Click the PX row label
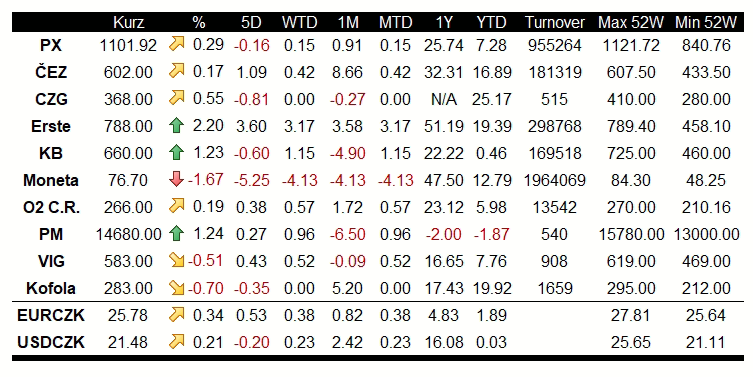 coord(51,45)
